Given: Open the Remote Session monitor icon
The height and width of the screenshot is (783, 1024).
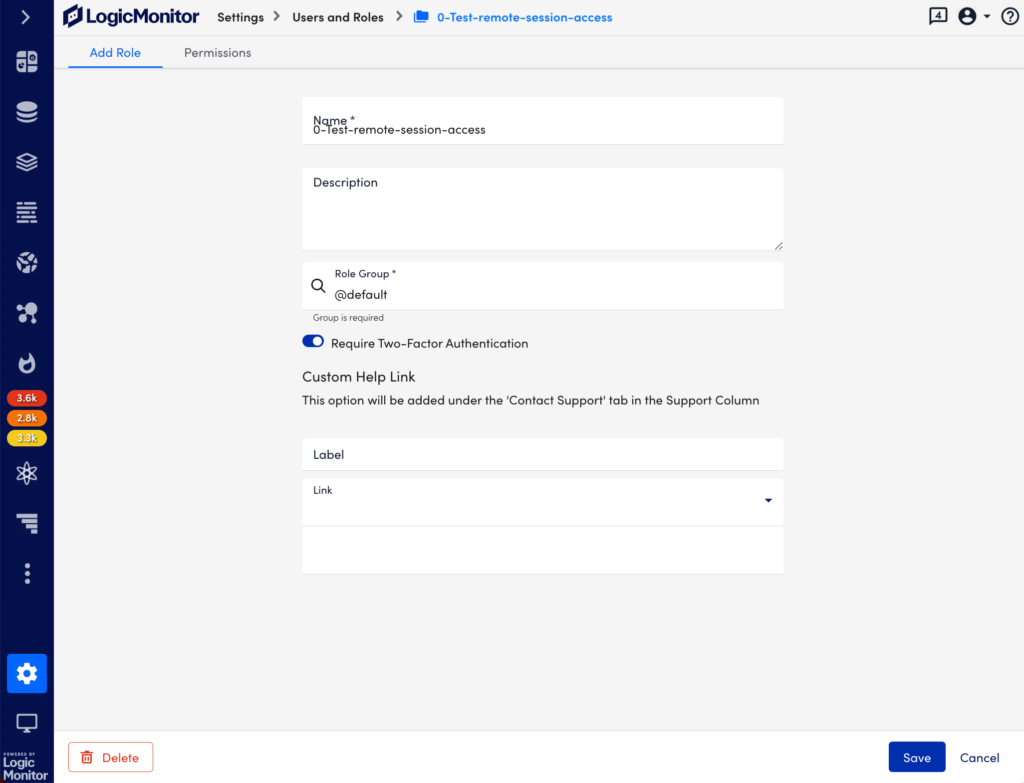Looking at the screenshot, I should [26, 723].
